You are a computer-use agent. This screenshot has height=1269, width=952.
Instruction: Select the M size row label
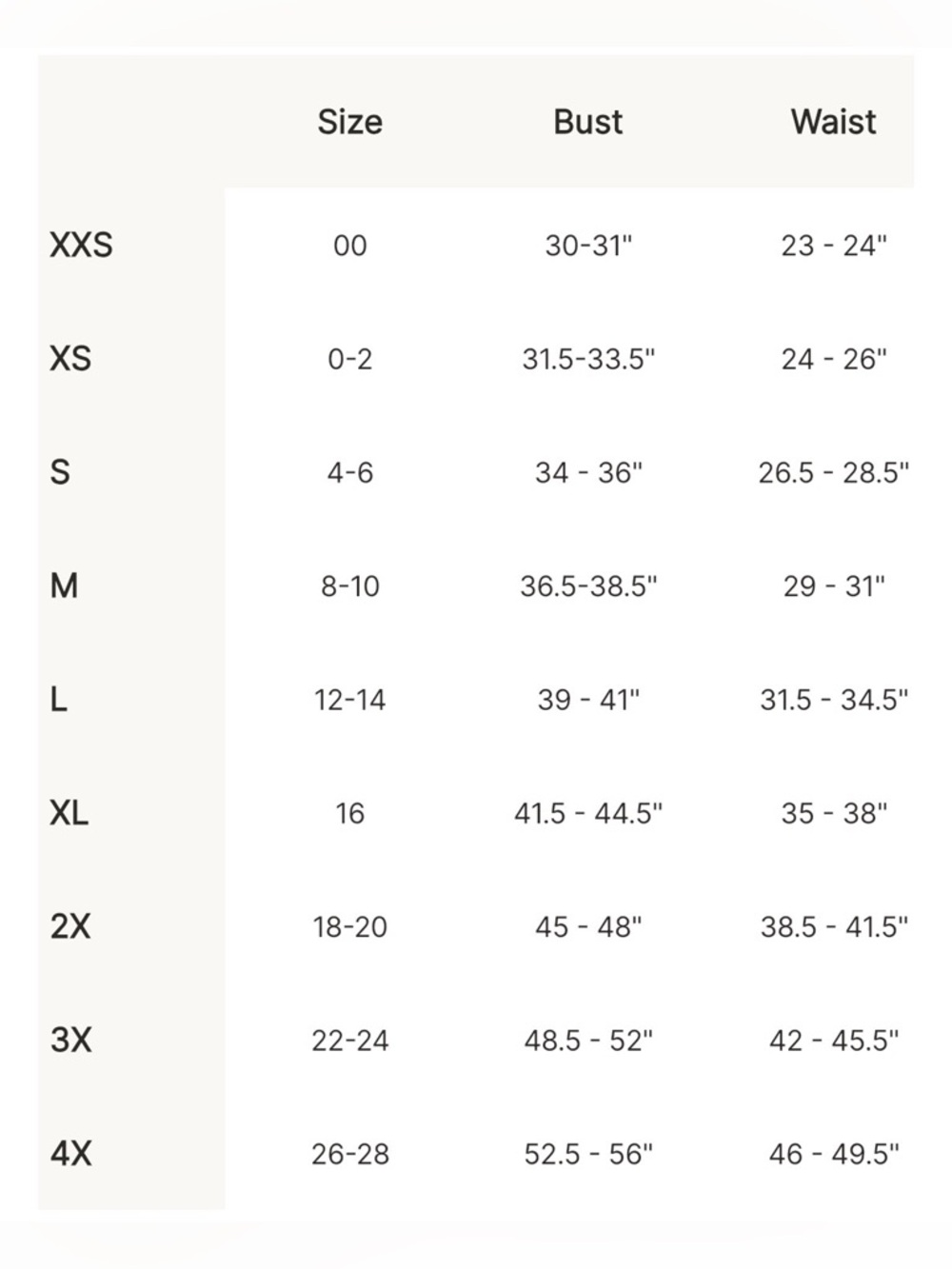[x=64, y=585]
